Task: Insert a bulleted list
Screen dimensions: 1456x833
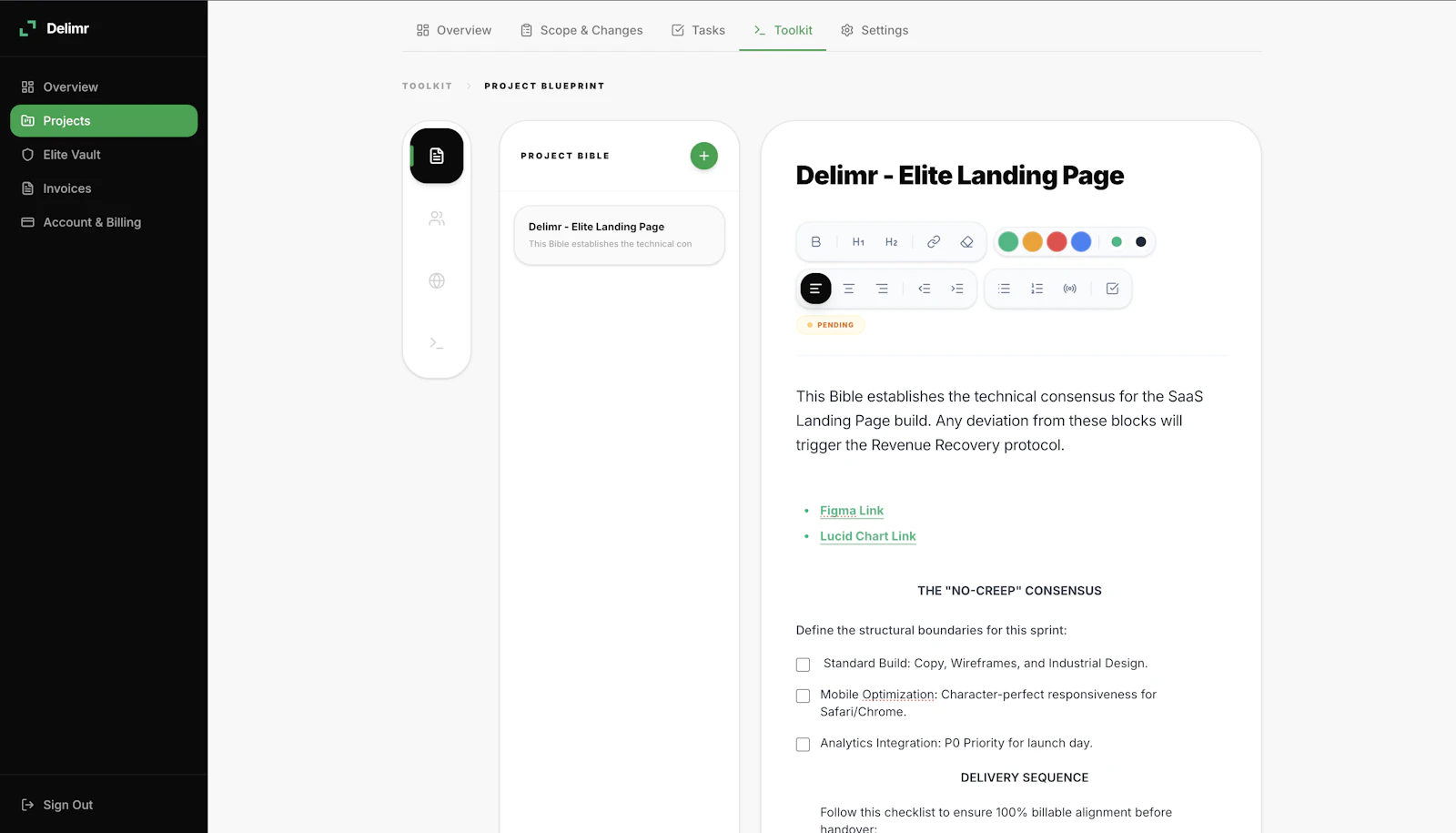Action: pos(1004,289)
